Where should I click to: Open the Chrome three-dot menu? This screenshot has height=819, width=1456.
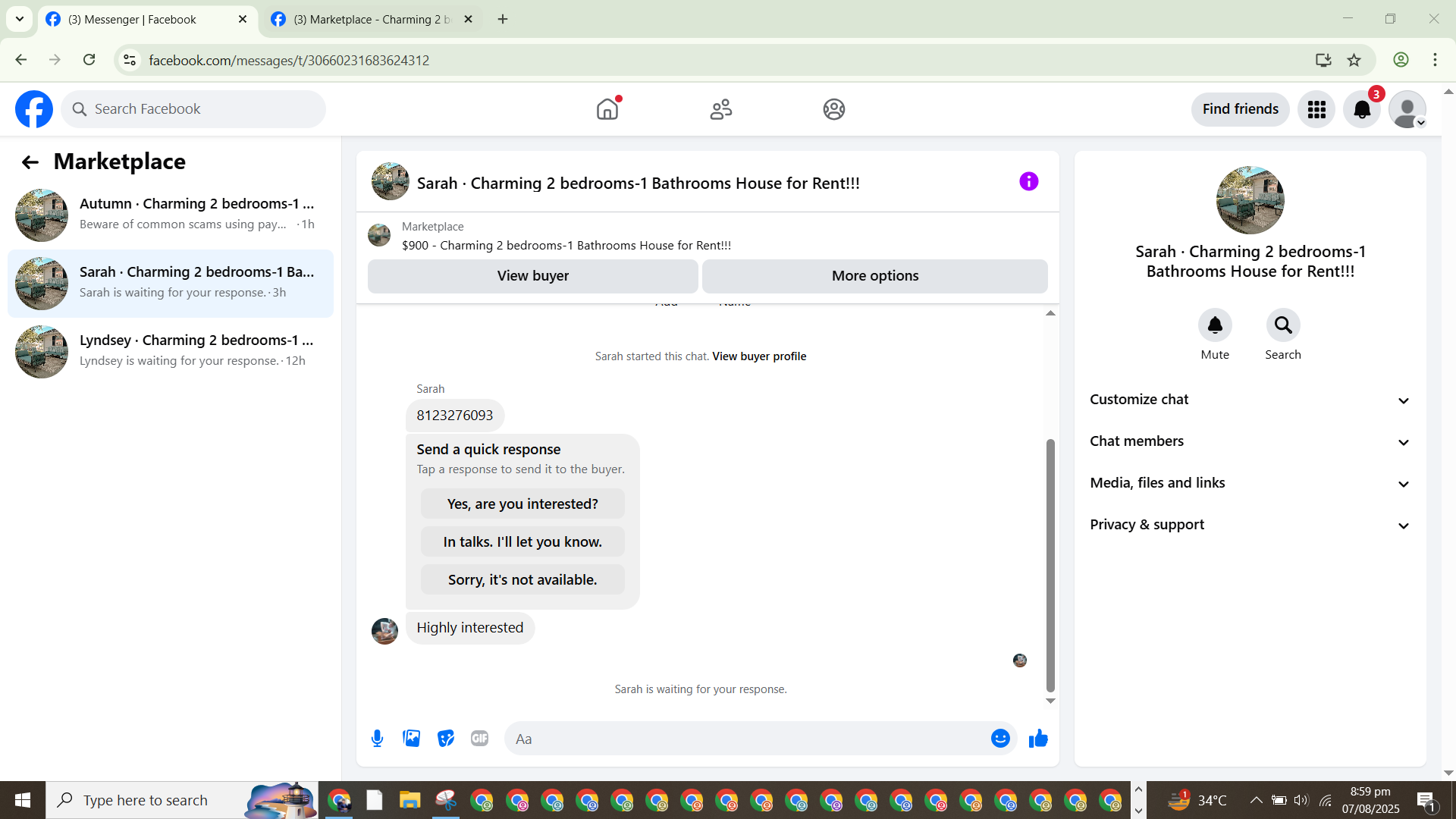[1435, 60]
